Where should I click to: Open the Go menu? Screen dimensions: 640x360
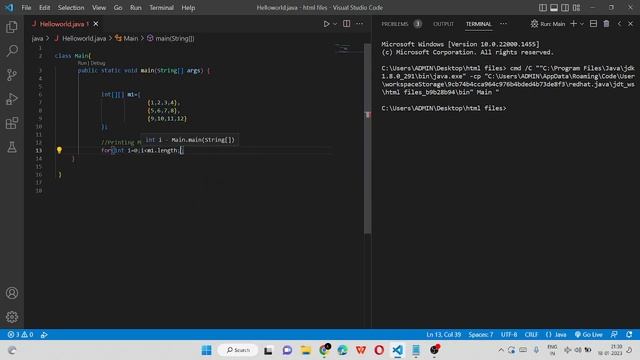(118, 7)
